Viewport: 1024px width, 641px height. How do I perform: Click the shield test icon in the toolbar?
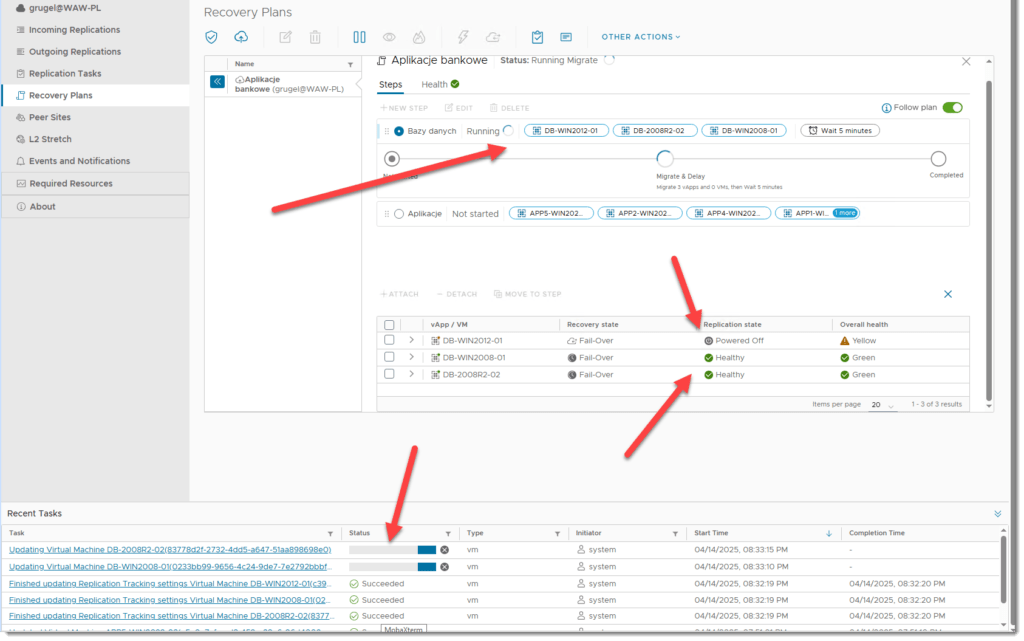click(211, 37)
